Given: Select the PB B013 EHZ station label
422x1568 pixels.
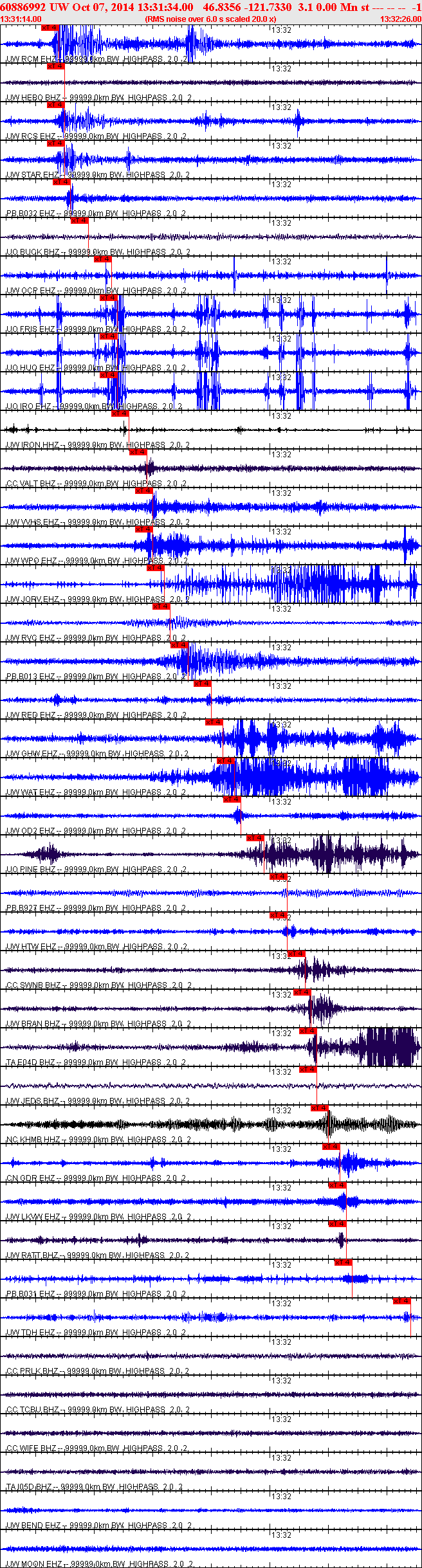Looking at the screenshot, I should pos(31,677).
